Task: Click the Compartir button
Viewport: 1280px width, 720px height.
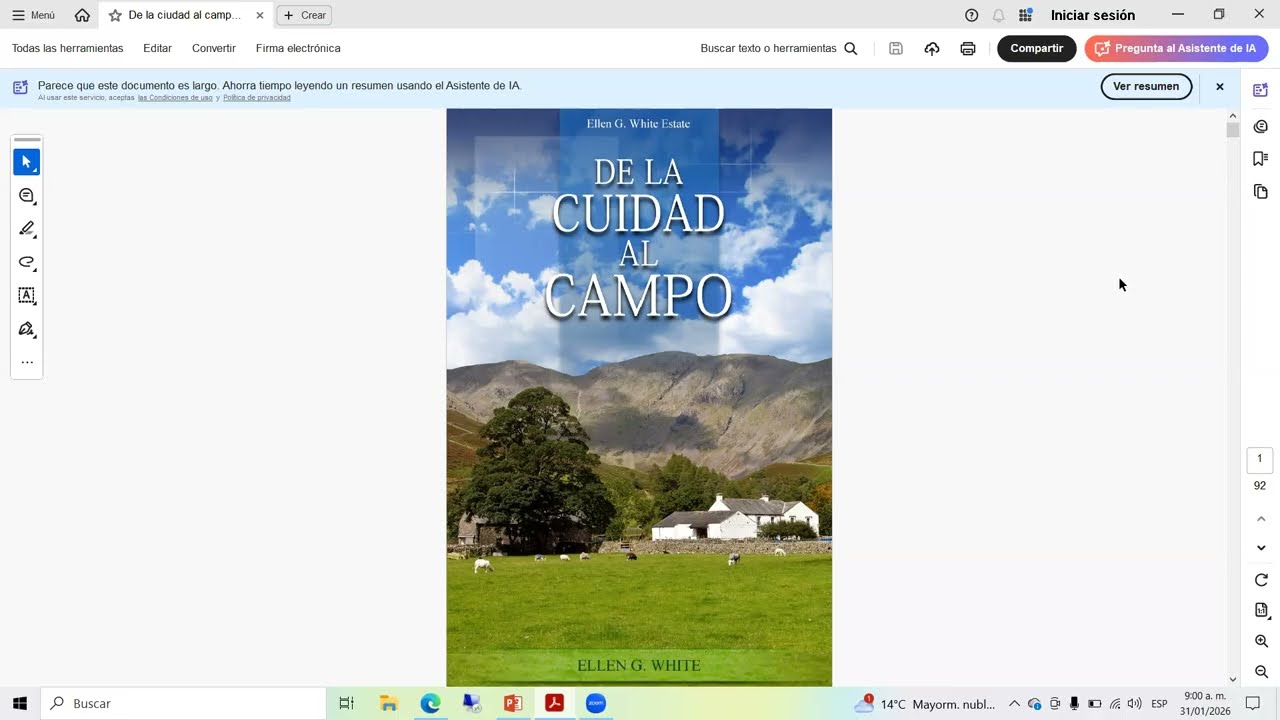Action: (x=1036, y=48)
